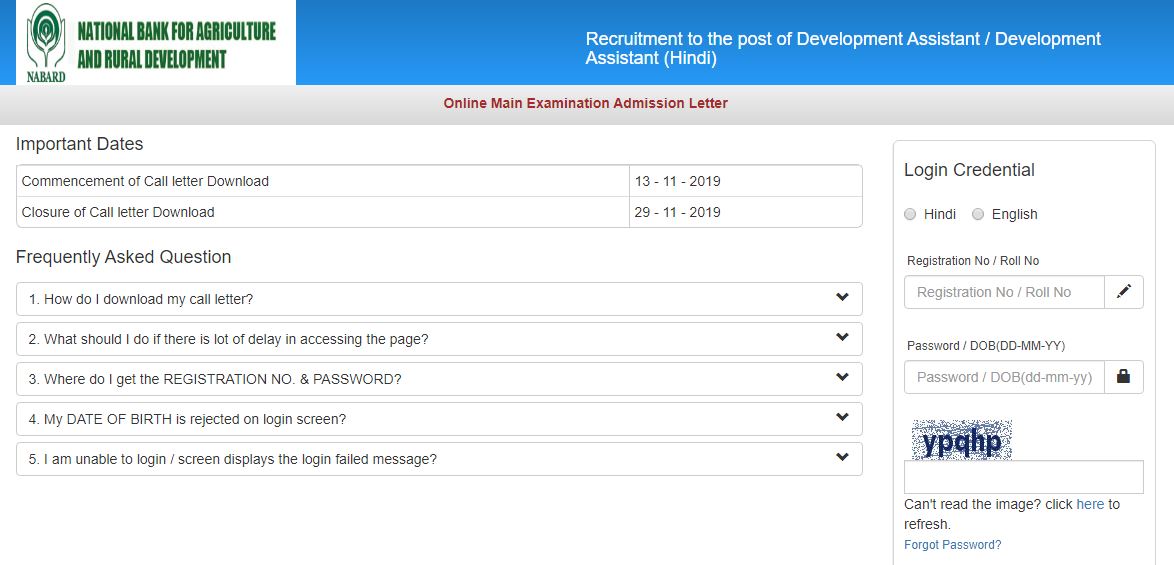The height and width of the screenshot is (565, 1174).
Task: Select the English language radio button
Action: click(x=978, y=214)
